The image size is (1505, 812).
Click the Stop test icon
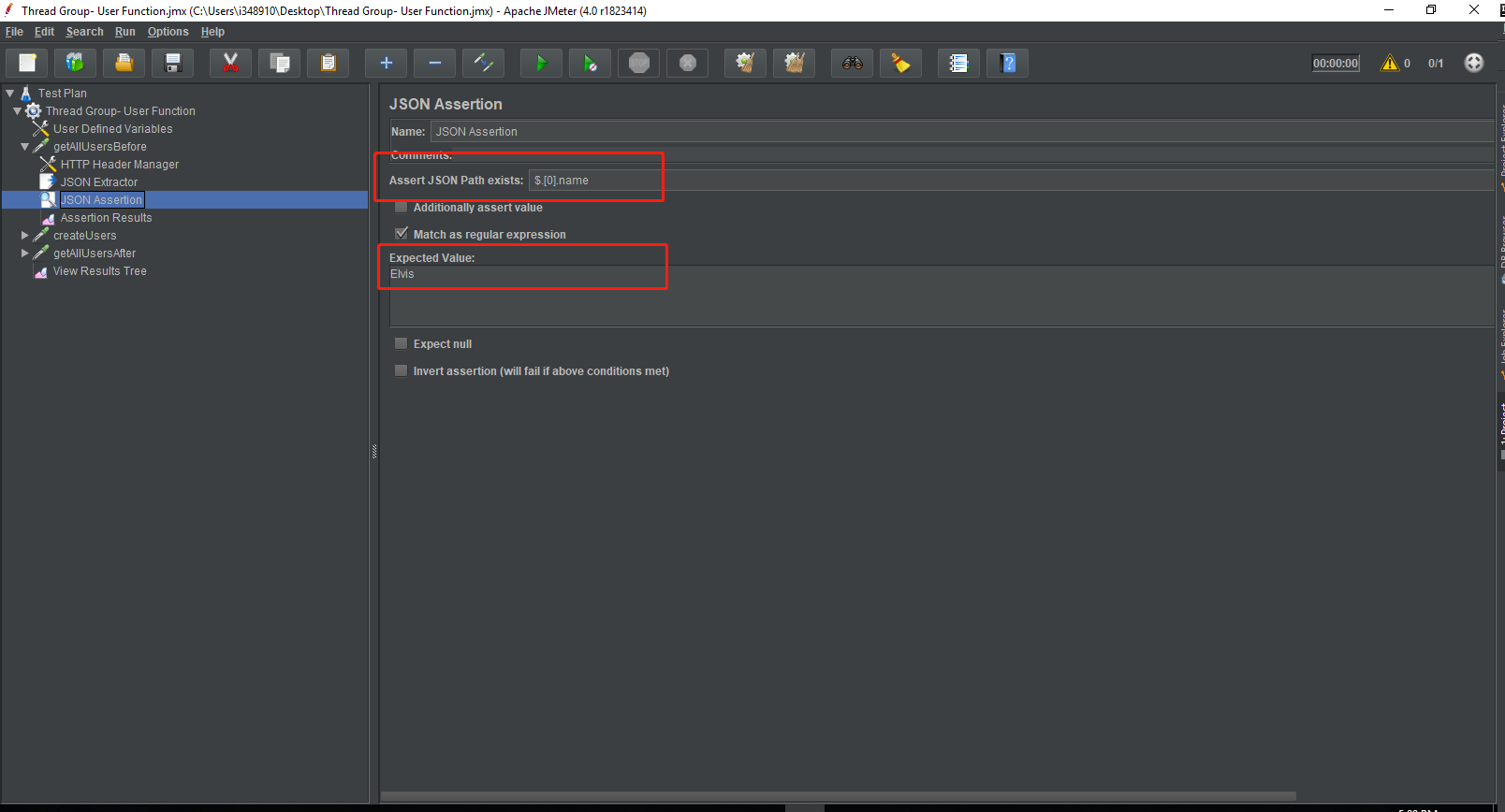click(x=638, y=63)
